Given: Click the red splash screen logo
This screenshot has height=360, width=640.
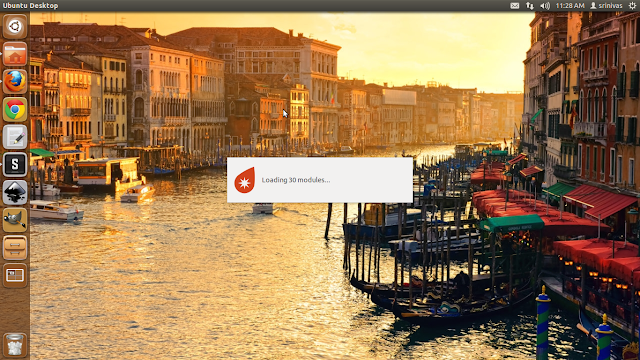Looking at the screenshot, I should pyautogui.click(x=245, y=180).
